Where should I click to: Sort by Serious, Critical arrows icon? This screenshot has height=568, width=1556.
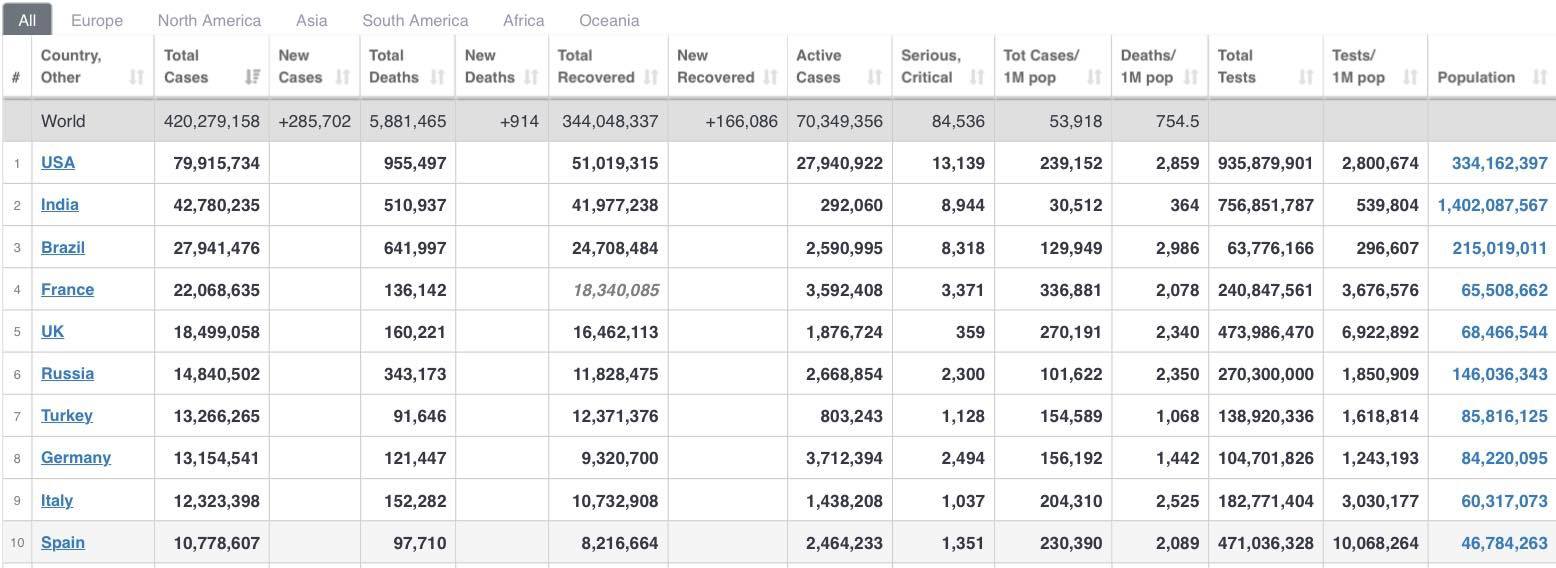[x=978, y=77]
